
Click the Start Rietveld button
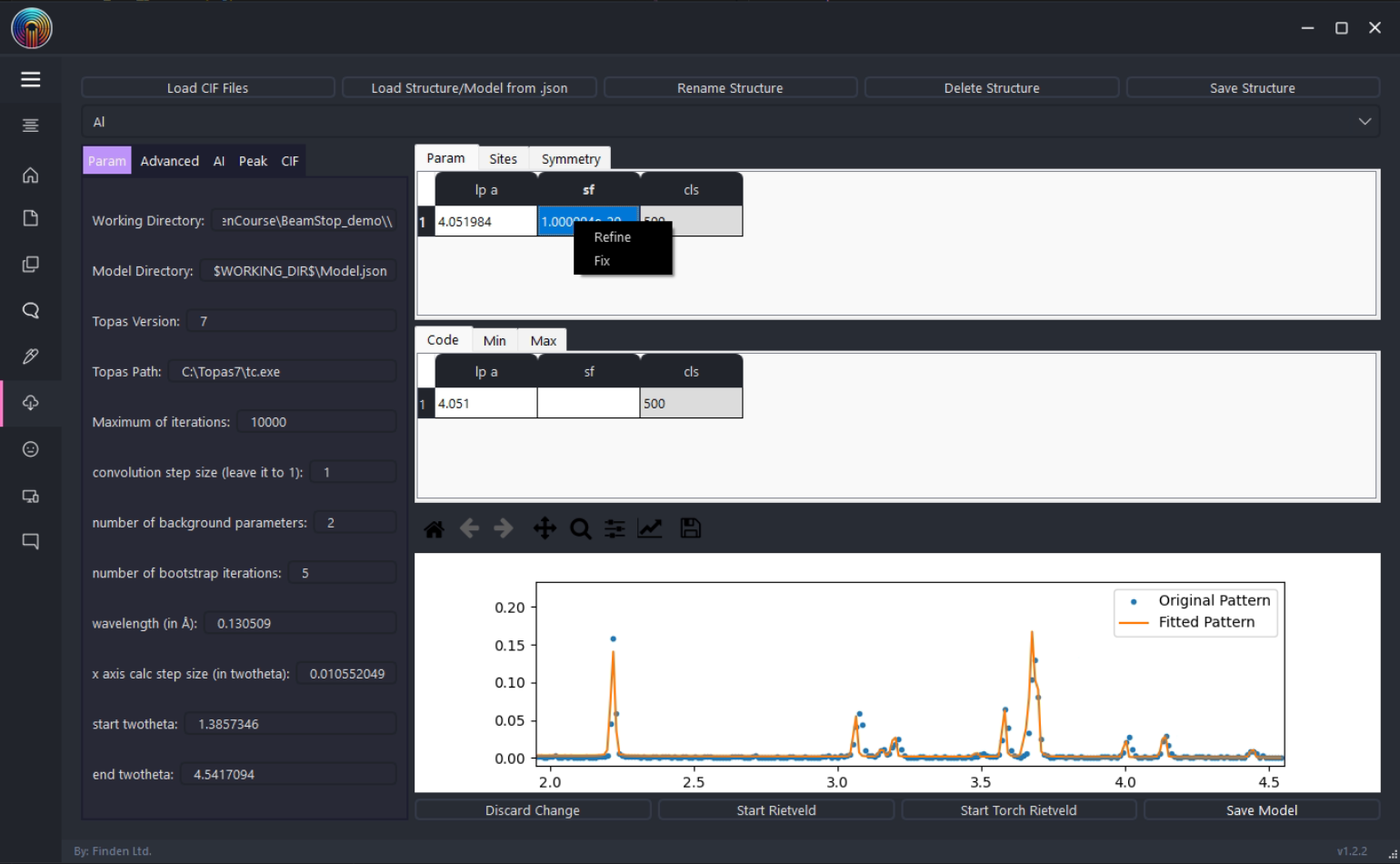tap(776, 809)
